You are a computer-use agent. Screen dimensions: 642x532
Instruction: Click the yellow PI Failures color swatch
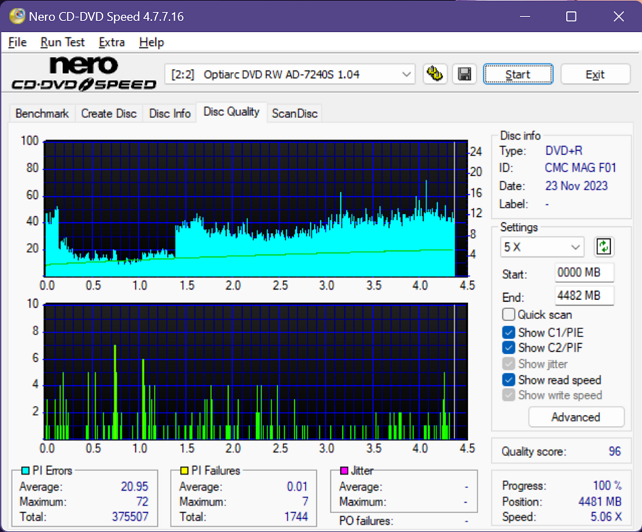184,471
